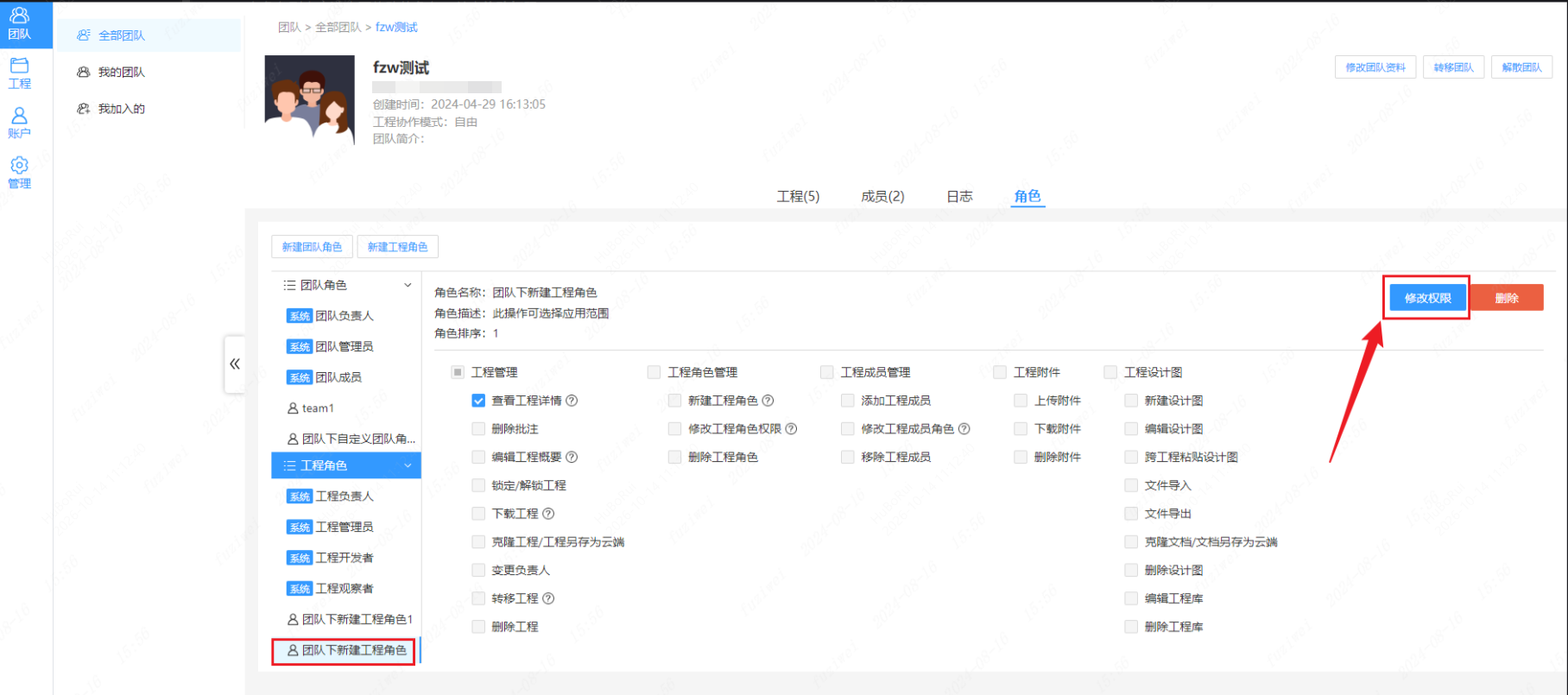Select the 角色 tab
1568x695 pixels.
click(1027, 196)
